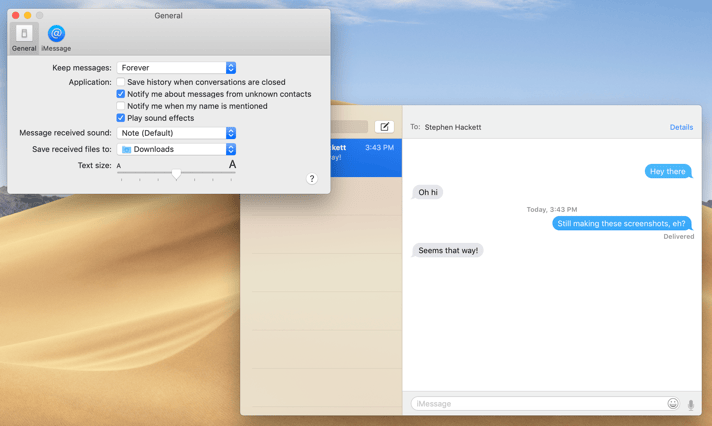Viewport: 712px width, 426px height.
Task: Switch to the iMessage preferences tab
Action: click(56, 39)
